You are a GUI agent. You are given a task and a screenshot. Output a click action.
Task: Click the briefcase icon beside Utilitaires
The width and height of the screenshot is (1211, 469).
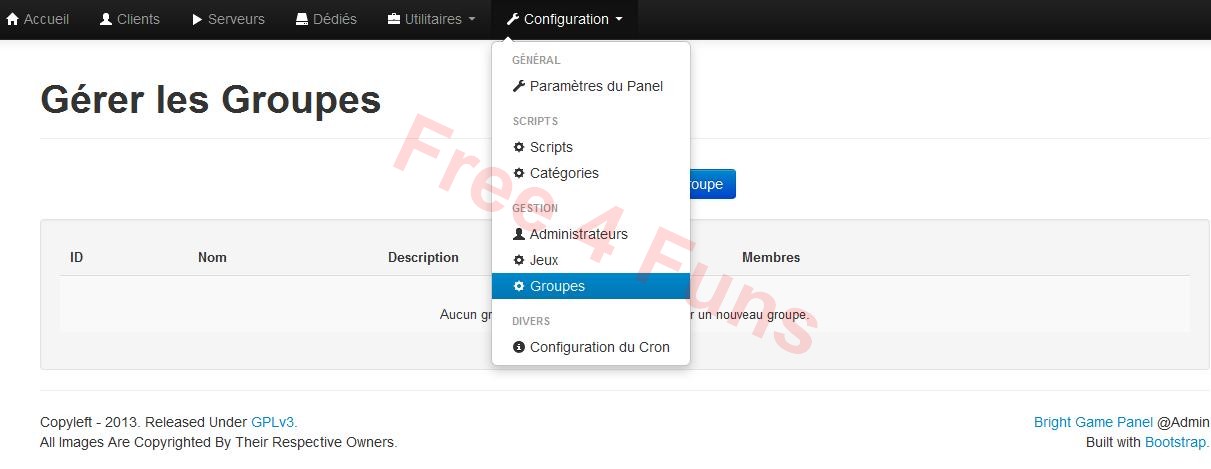point(394,19)
